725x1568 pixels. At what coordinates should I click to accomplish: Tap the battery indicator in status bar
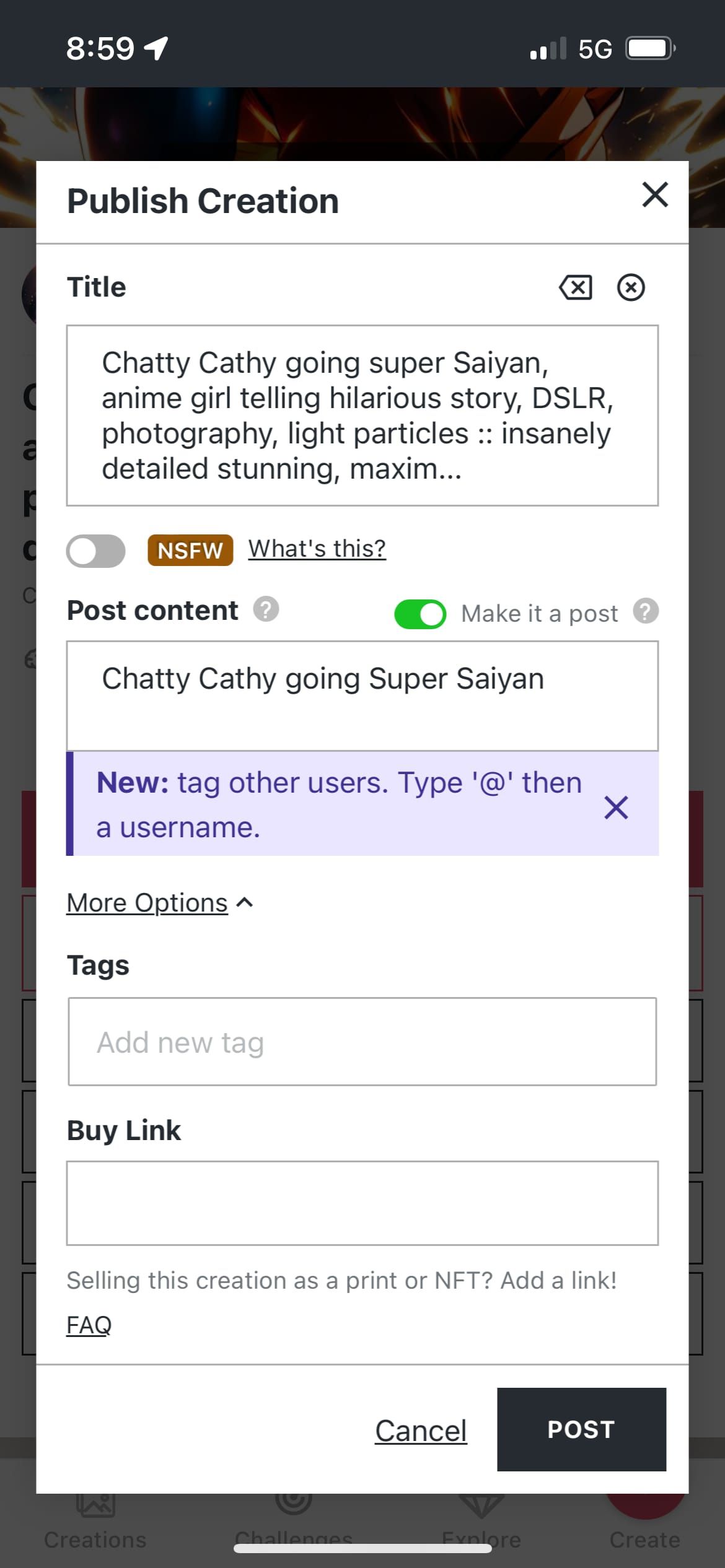[649, 48]
